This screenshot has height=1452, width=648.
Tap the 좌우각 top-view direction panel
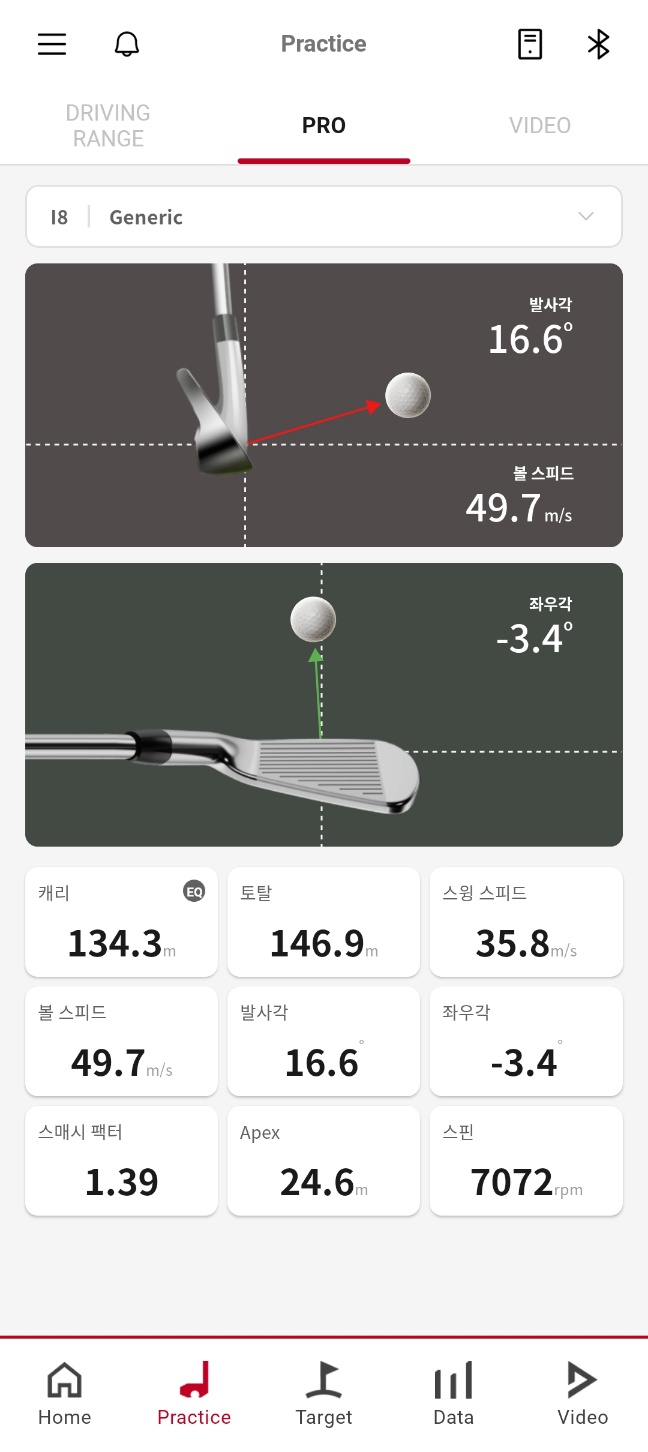point(324,705)
